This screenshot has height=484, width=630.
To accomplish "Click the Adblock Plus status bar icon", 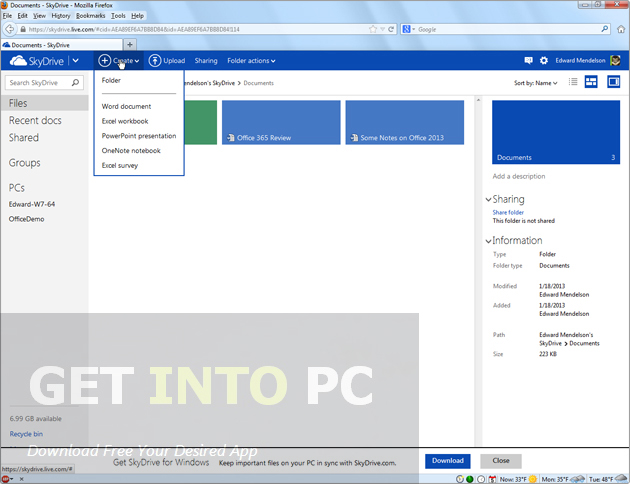I will click(x=5, y=479).
